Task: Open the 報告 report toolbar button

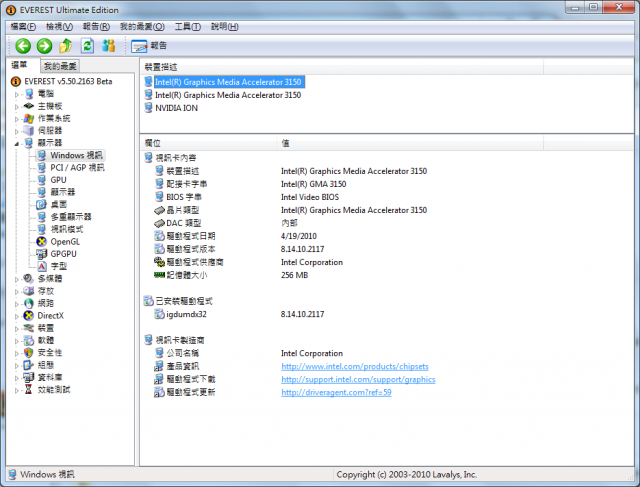Action: point(149,46)
